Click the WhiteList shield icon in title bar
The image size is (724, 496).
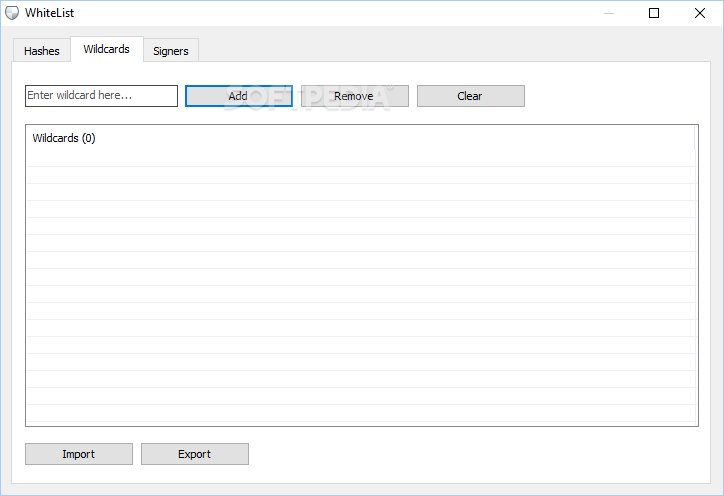pyautogui.click(x=12, y=13)
